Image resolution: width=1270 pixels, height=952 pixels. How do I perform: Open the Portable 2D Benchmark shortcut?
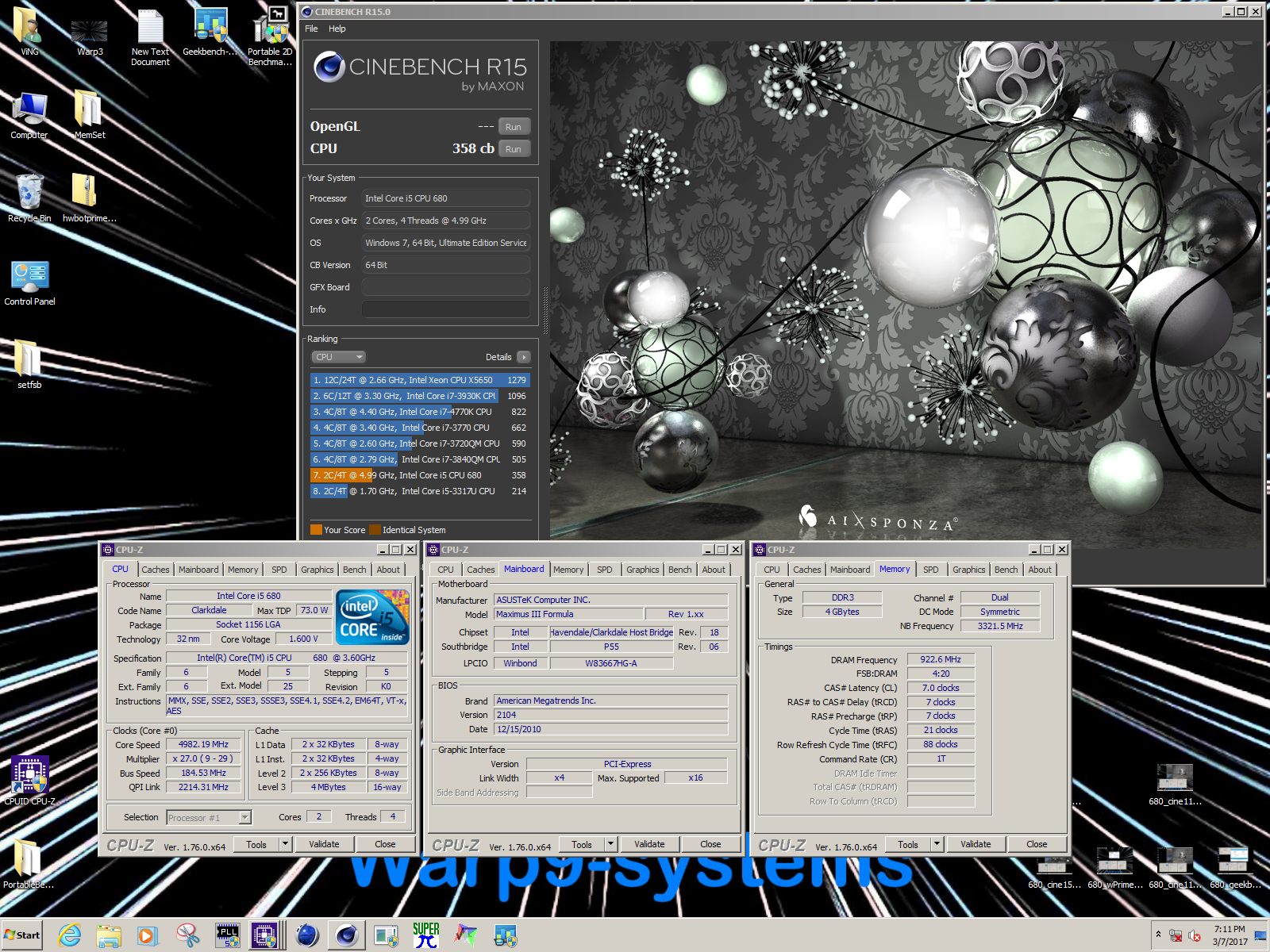[270, 36]
